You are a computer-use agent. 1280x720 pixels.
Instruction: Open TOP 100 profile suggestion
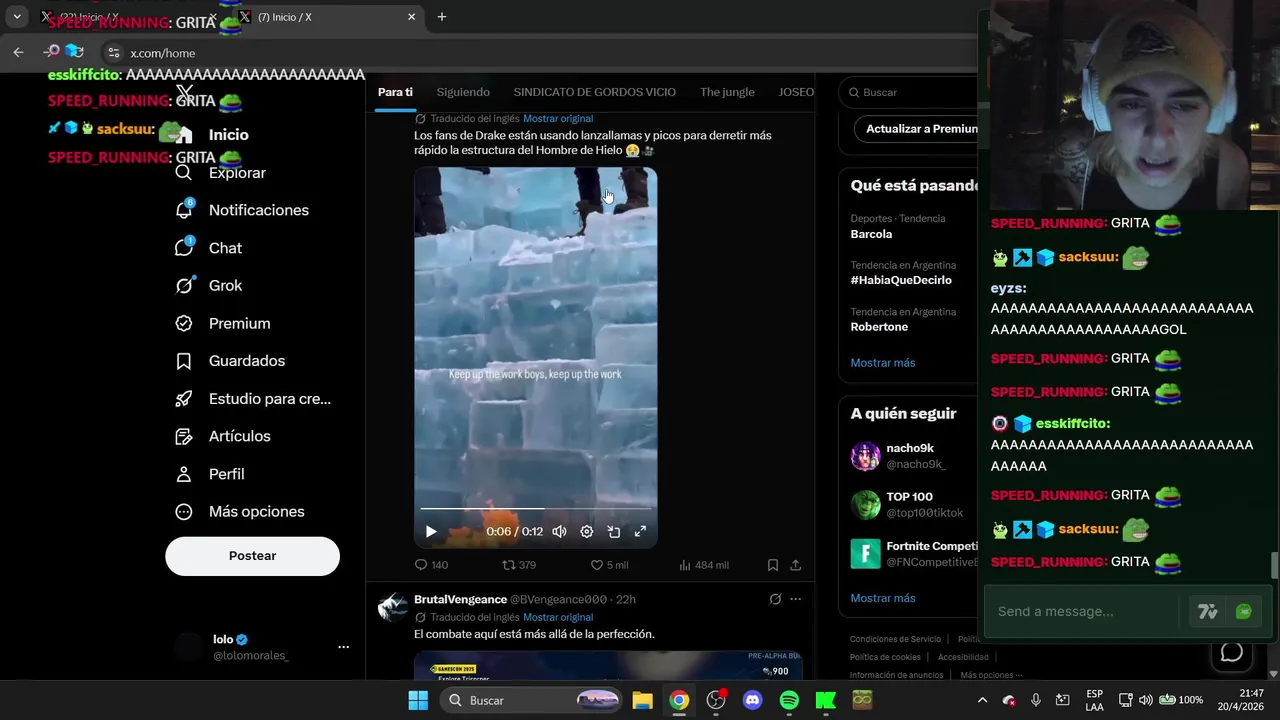click(x=908, y=505)
